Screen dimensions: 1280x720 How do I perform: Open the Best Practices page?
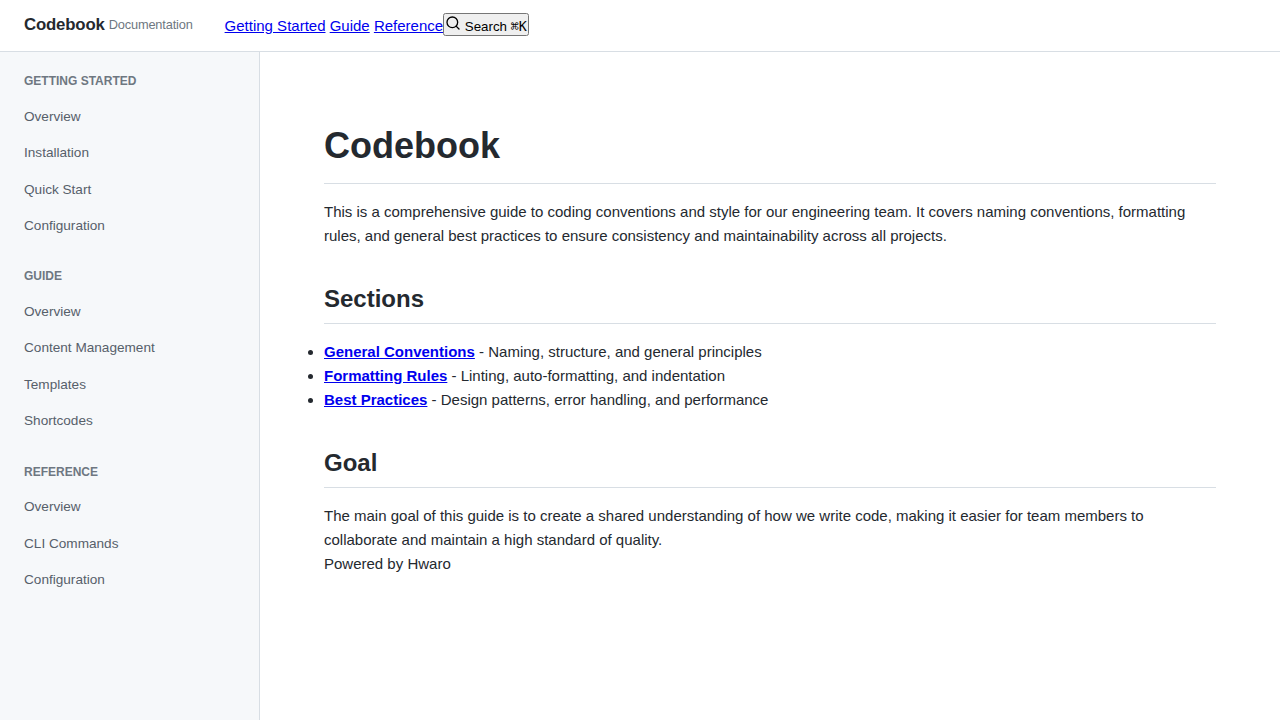coord(375,400)
